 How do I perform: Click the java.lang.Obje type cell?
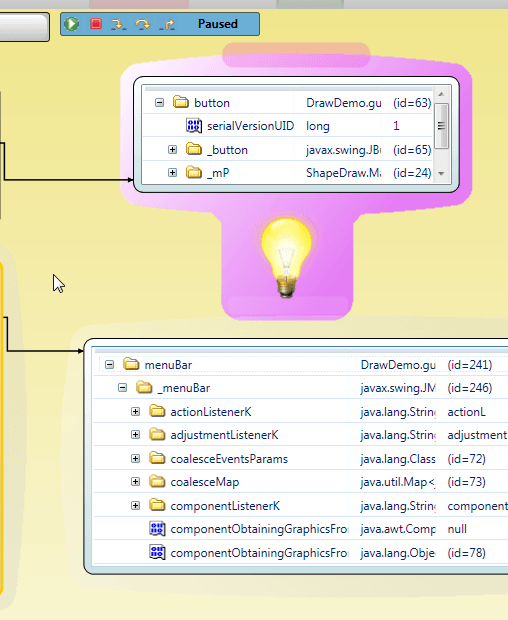(398, 553)
